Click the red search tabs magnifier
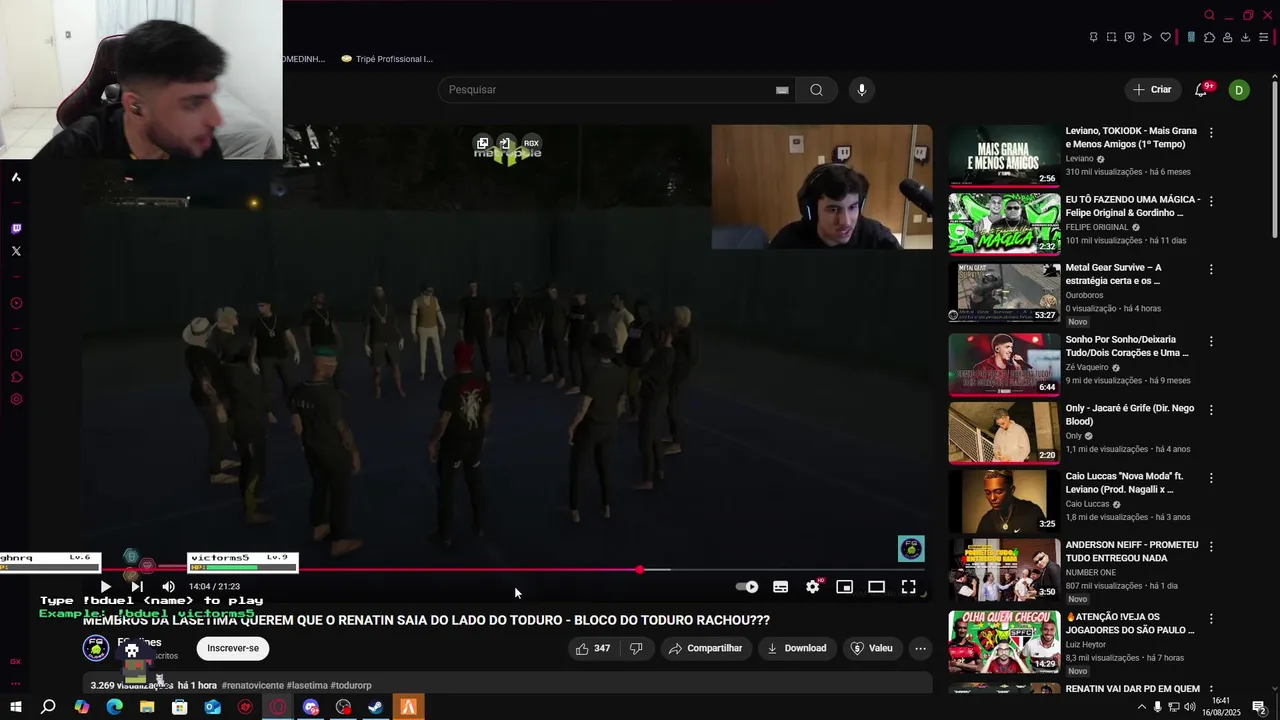1280x720 pixels. [1209, 15]
